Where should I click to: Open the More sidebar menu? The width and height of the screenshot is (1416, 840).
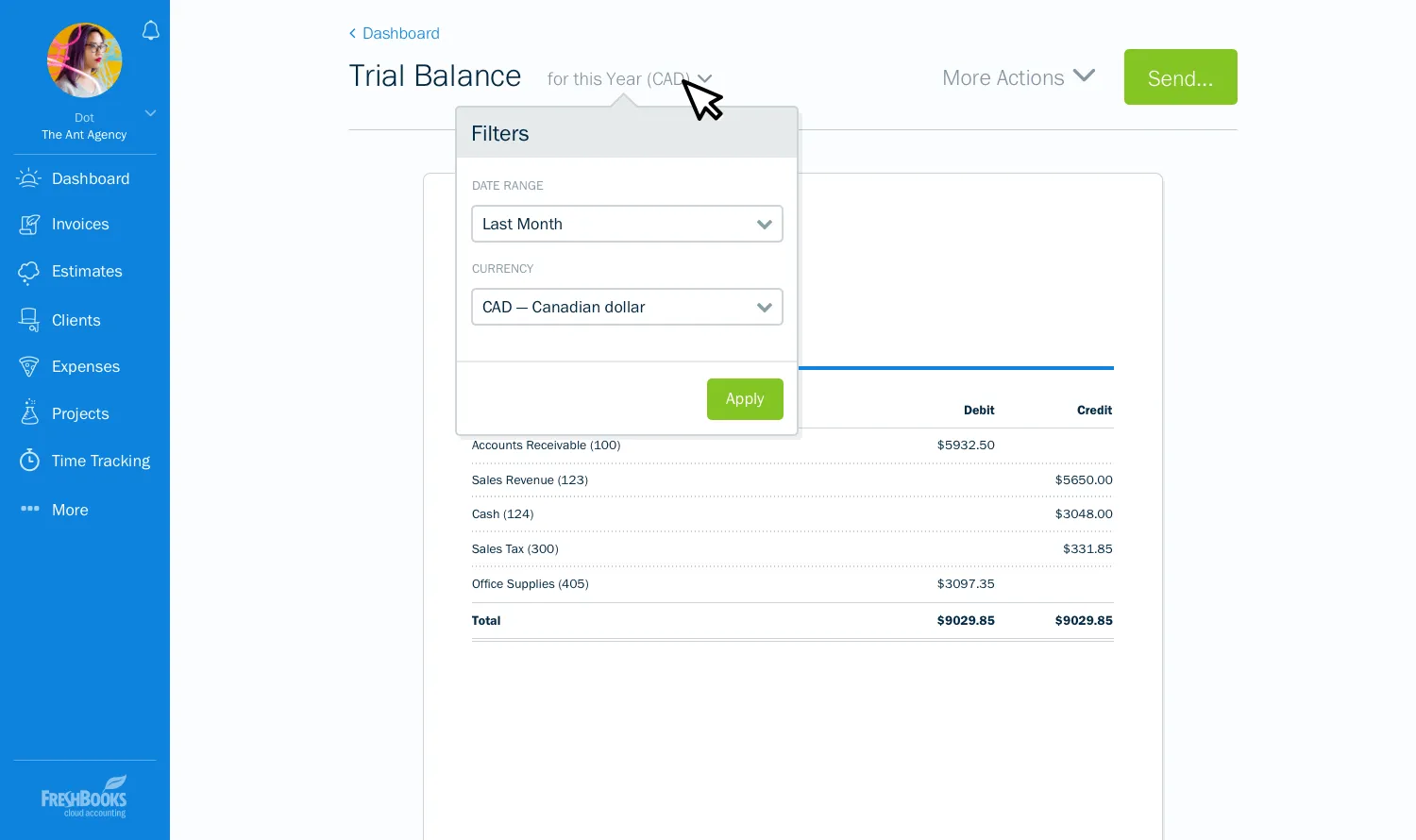point(69,510)
